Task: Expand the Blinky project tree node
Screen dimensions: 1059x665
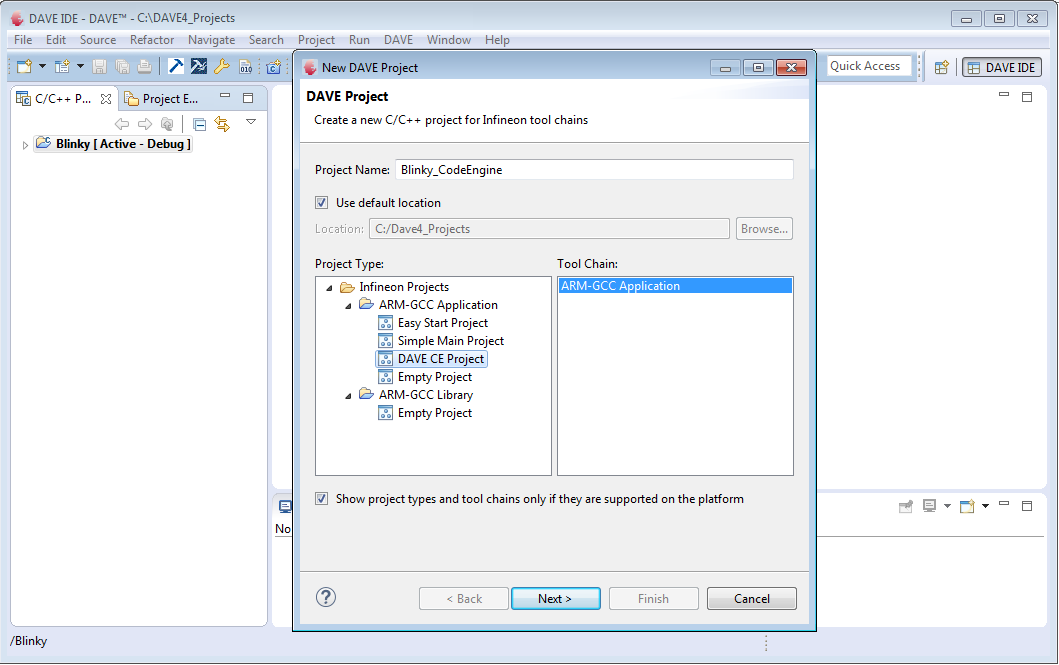Action: (x=25, y=145)
